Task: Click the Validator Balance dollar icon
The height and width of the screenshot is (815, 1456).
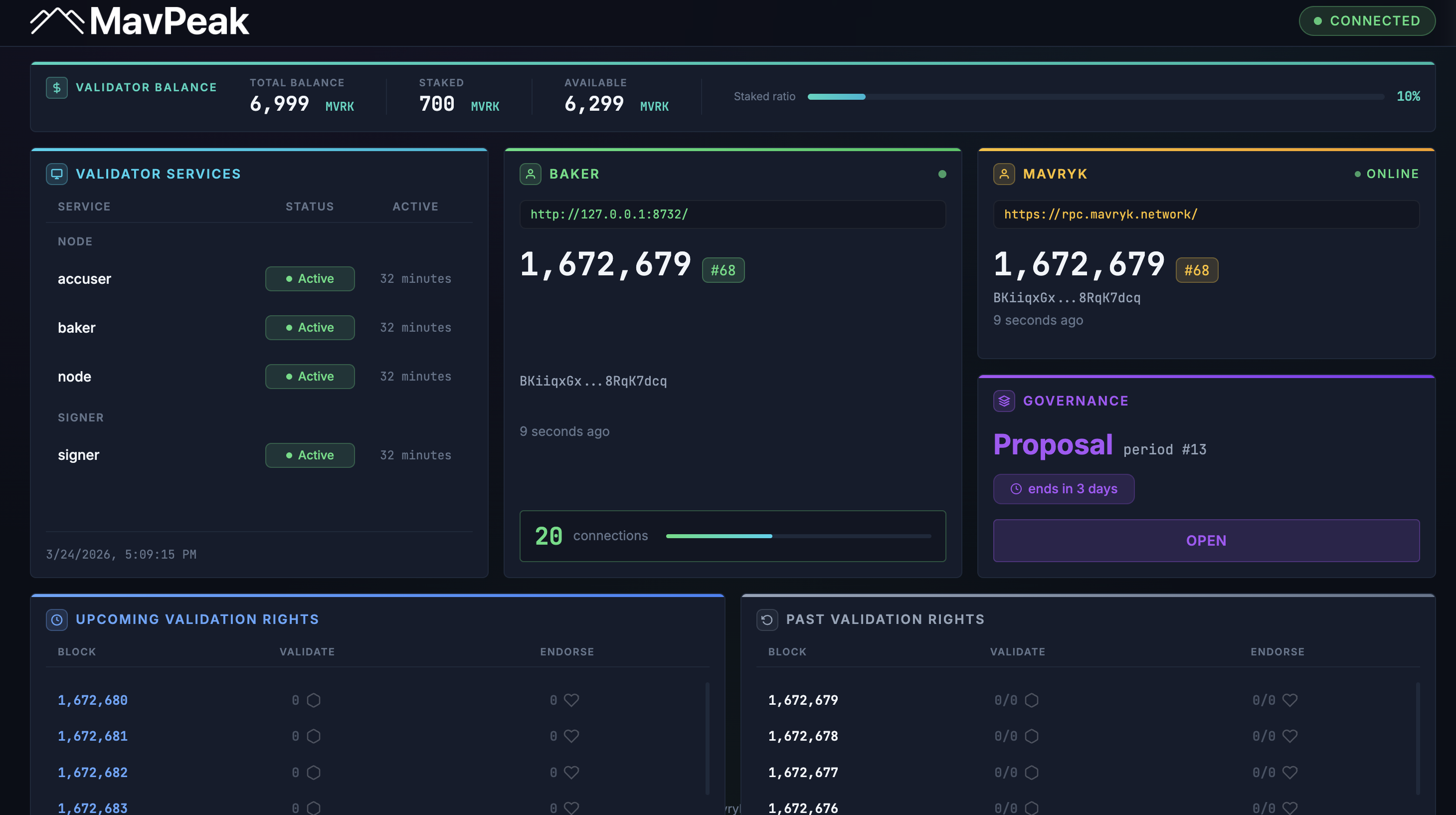Action: click(56, 88)
